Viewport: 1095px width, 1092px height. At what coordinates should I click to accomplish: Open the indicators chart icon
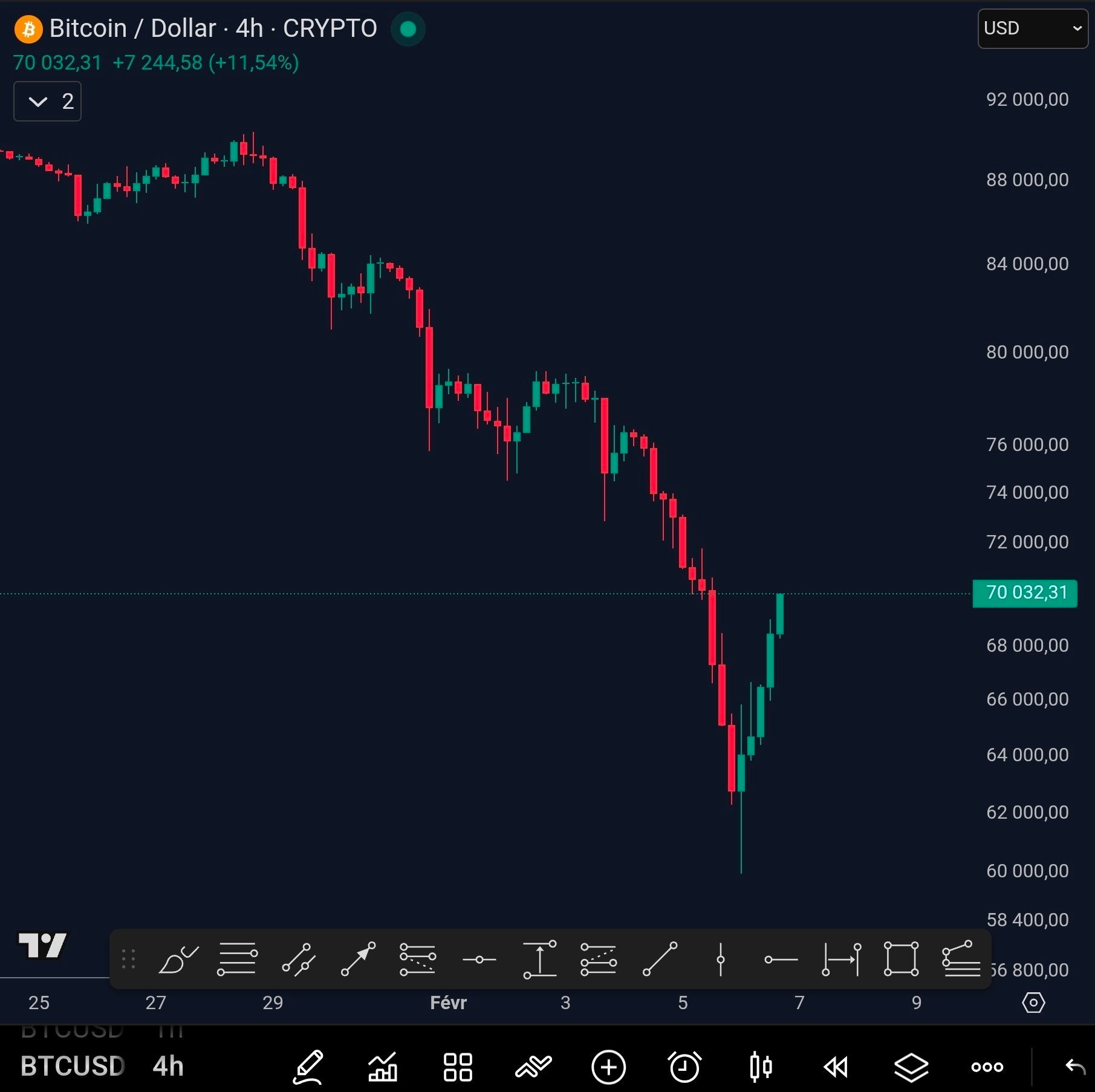(383, 1067)
